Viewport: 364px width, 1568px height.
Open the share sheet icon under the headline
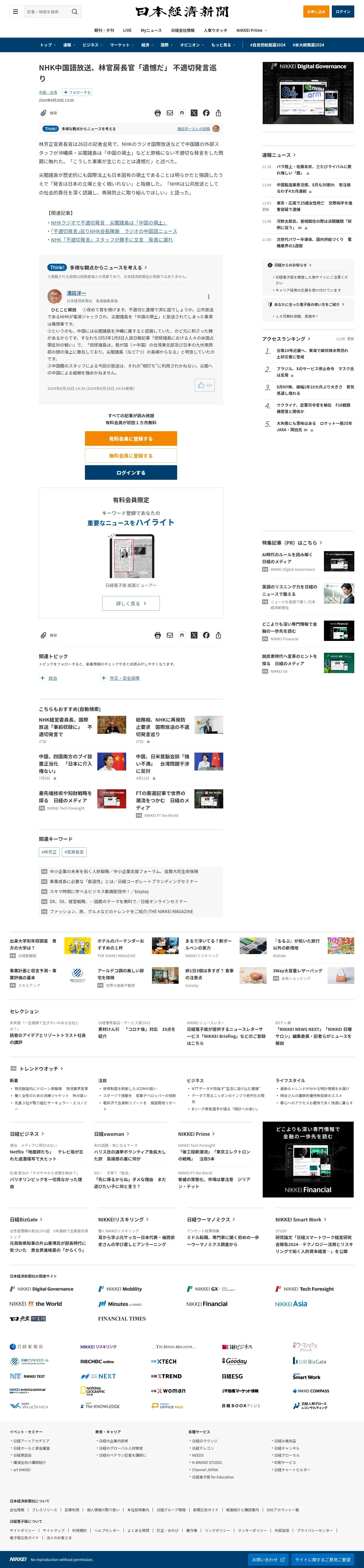[x=218, y=113]
